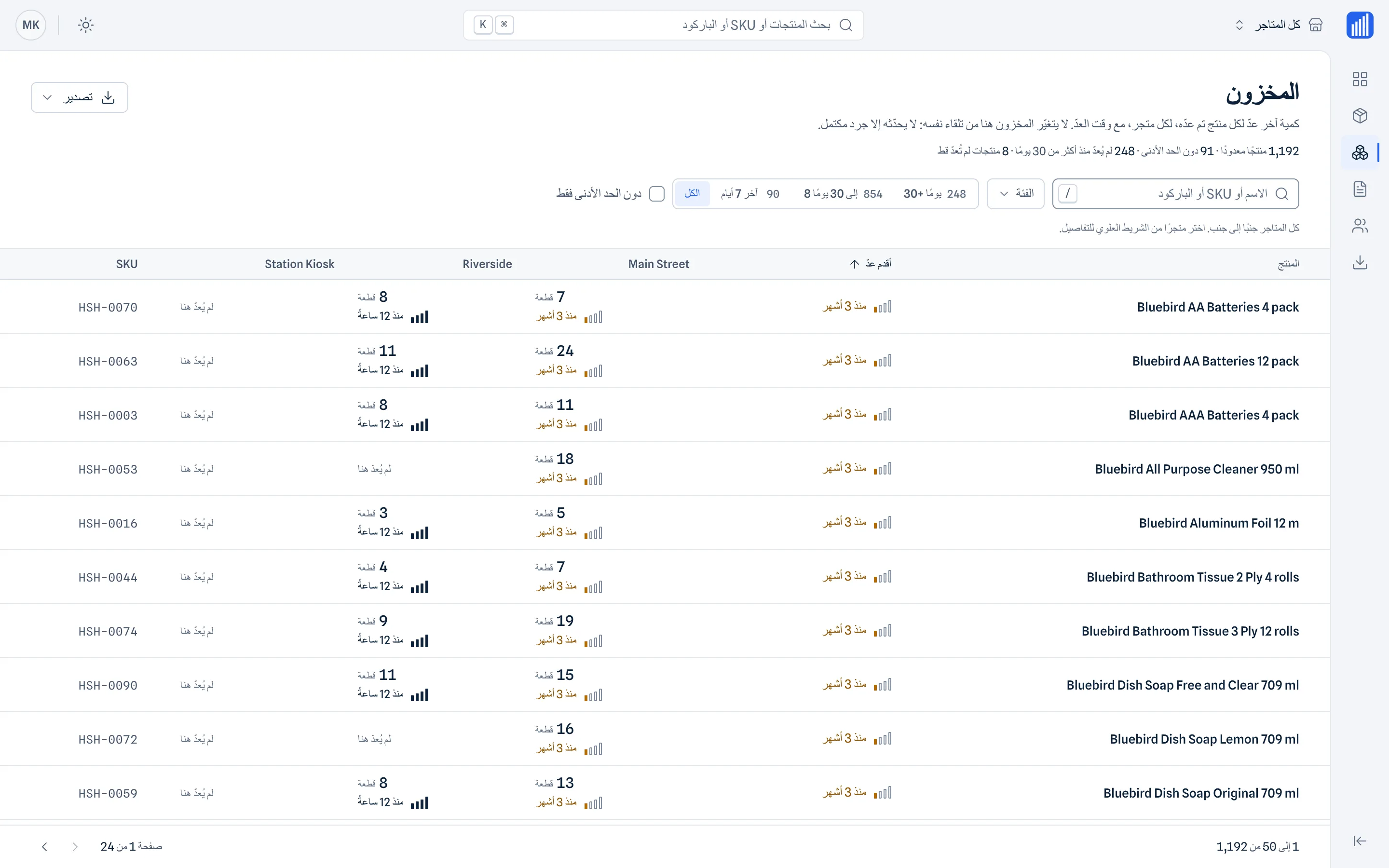Click the global search magnifier icon

(x=845, y=25)
